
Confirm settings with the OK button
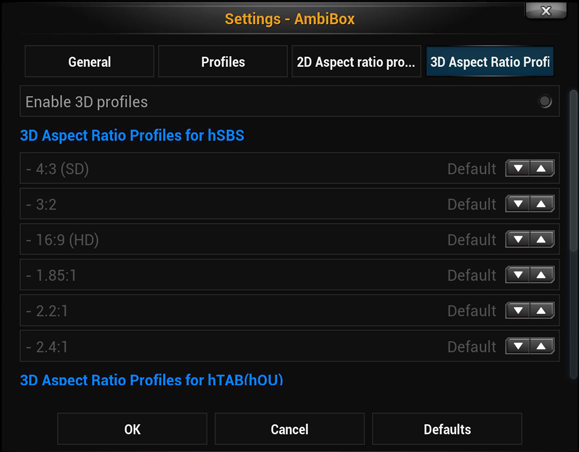[132, 429]
